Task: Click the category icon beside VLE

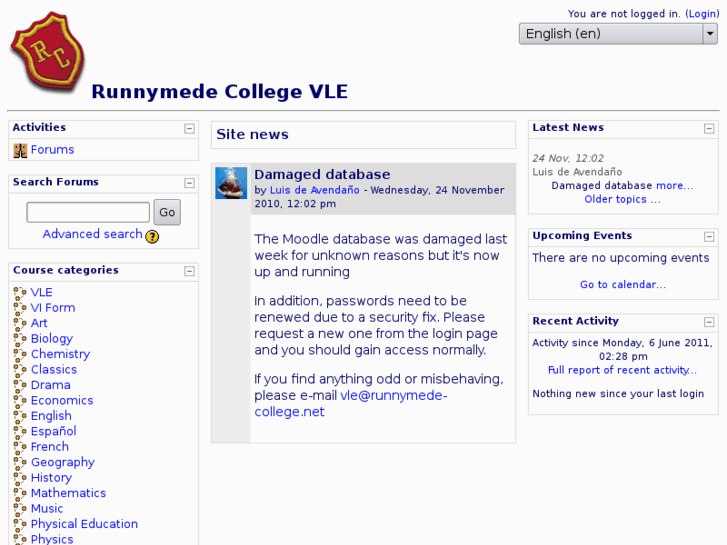Action: click(20, 293)
